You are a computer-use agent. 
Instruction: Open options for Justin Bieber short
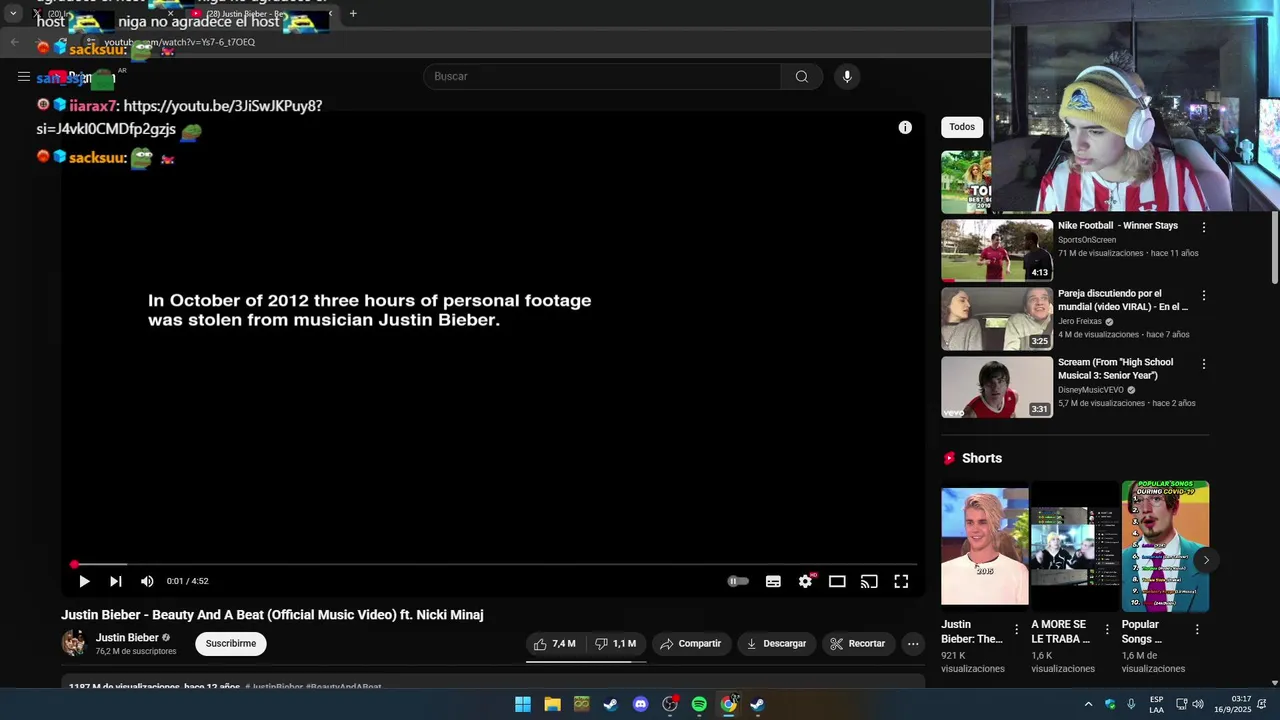pos(1017,630)
